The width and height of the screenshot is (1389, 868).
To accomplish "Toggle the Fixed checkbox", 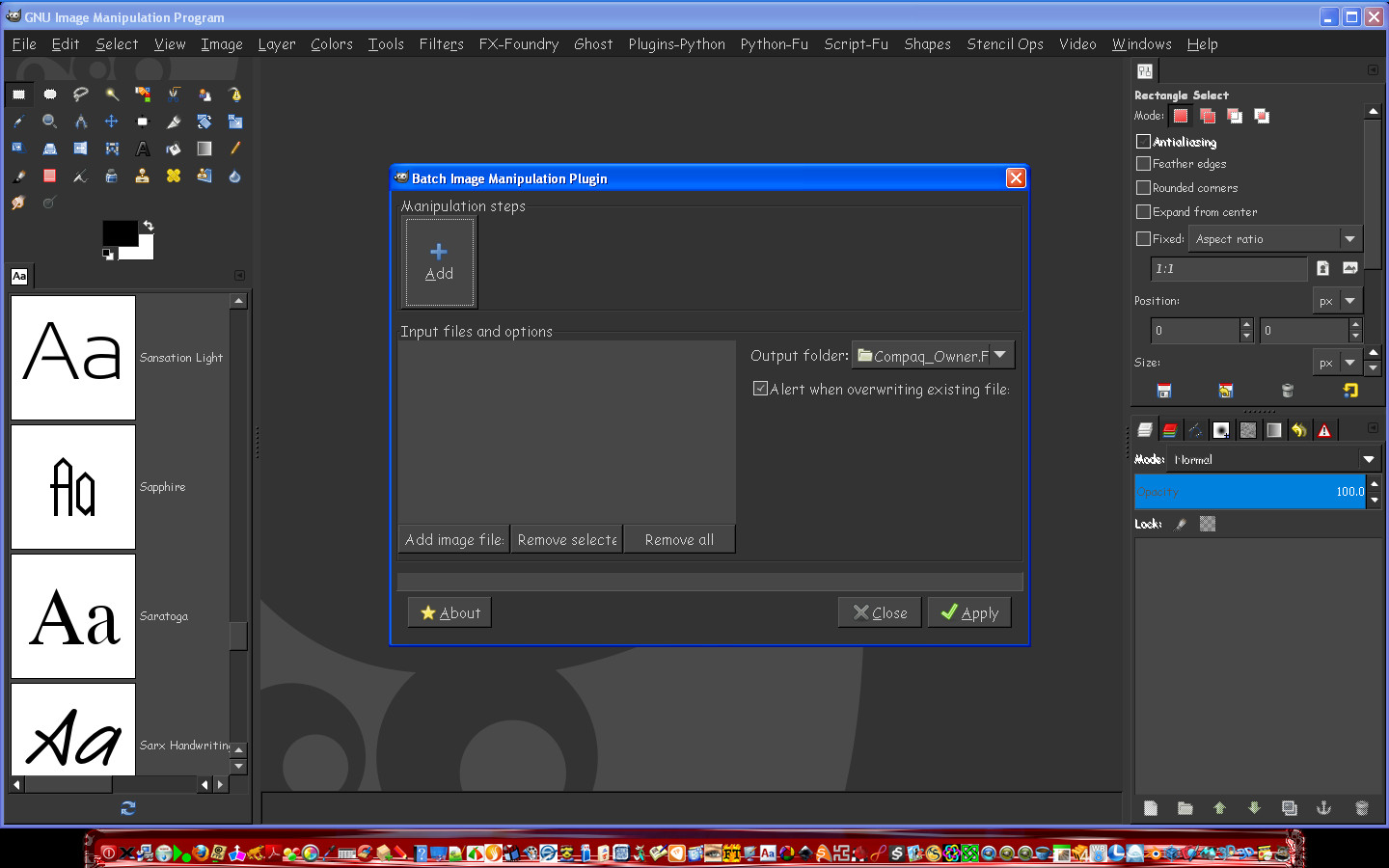I will [1143, 239].
